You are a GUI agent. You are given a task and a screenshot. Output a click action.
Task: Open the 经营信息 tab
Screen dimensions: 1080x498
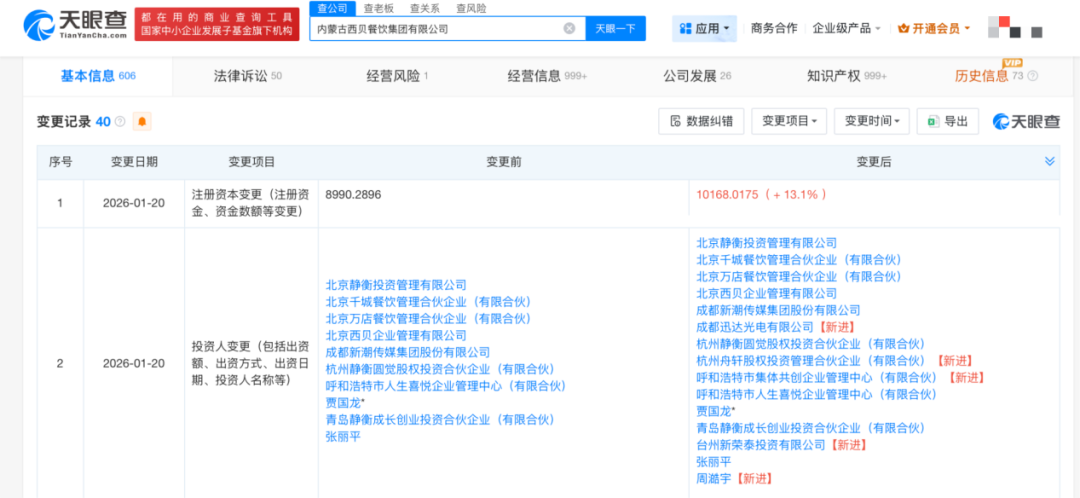pos(547,76)
